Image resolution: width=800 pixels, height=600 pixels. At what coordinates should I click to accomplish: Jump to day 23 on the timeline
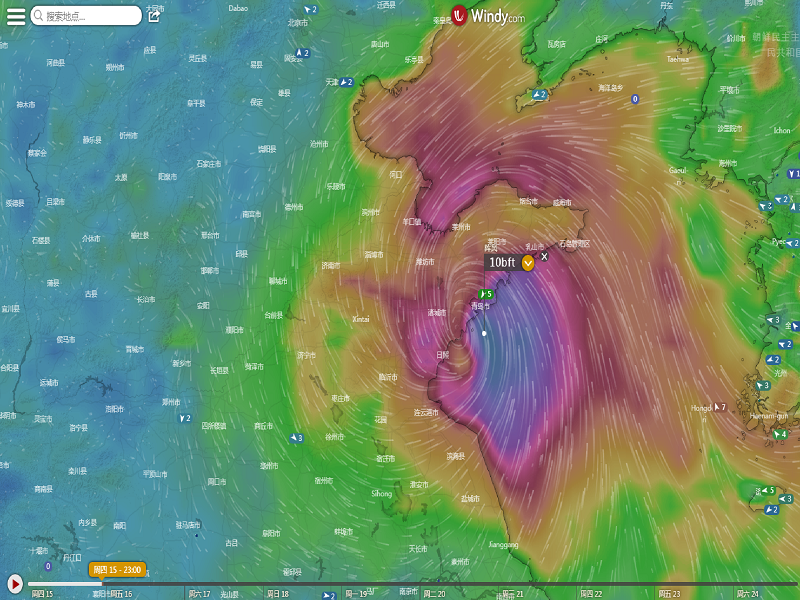[668, 593]
